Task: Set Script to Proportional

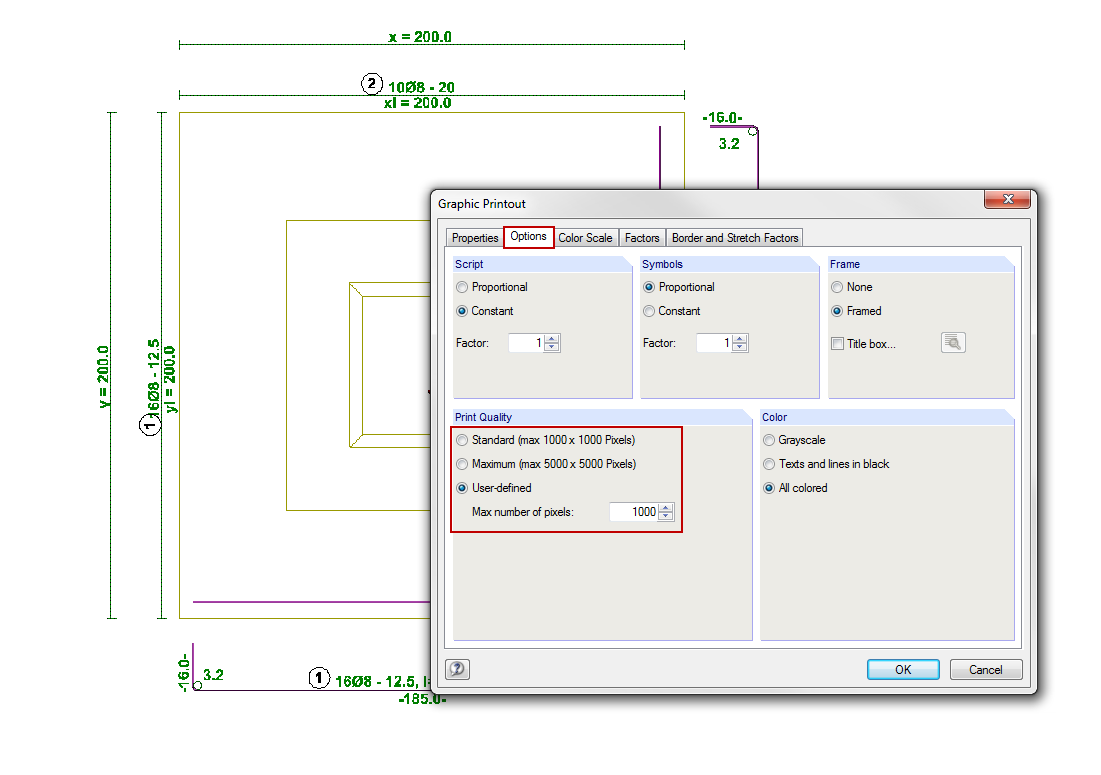Action: click(x=461, y=287)
